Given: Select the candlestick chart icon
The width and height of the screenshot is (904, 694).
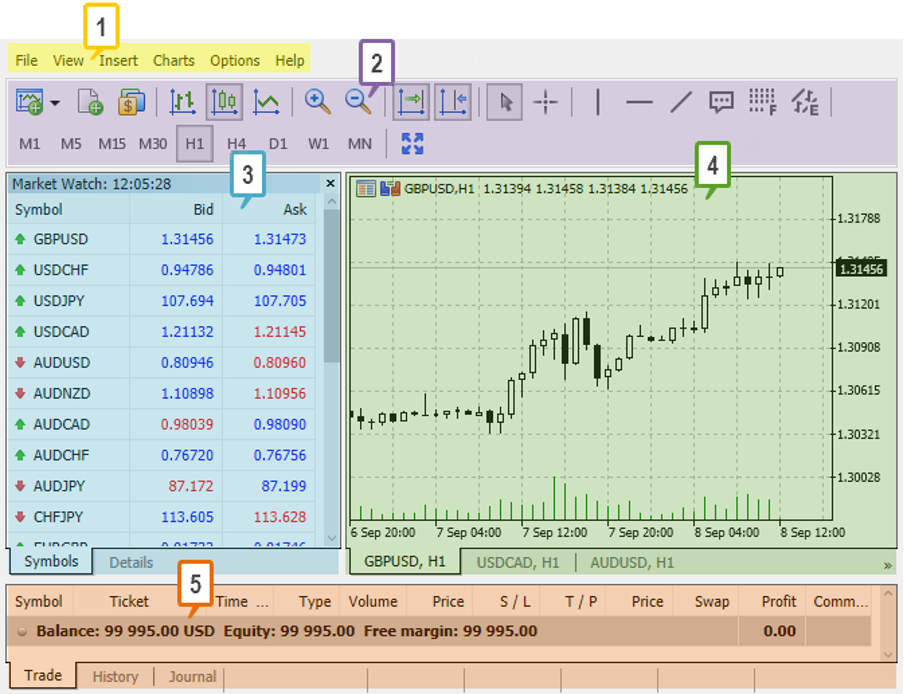Looking at the screenshot, I should pyautogui.click(x=225, y=102).
